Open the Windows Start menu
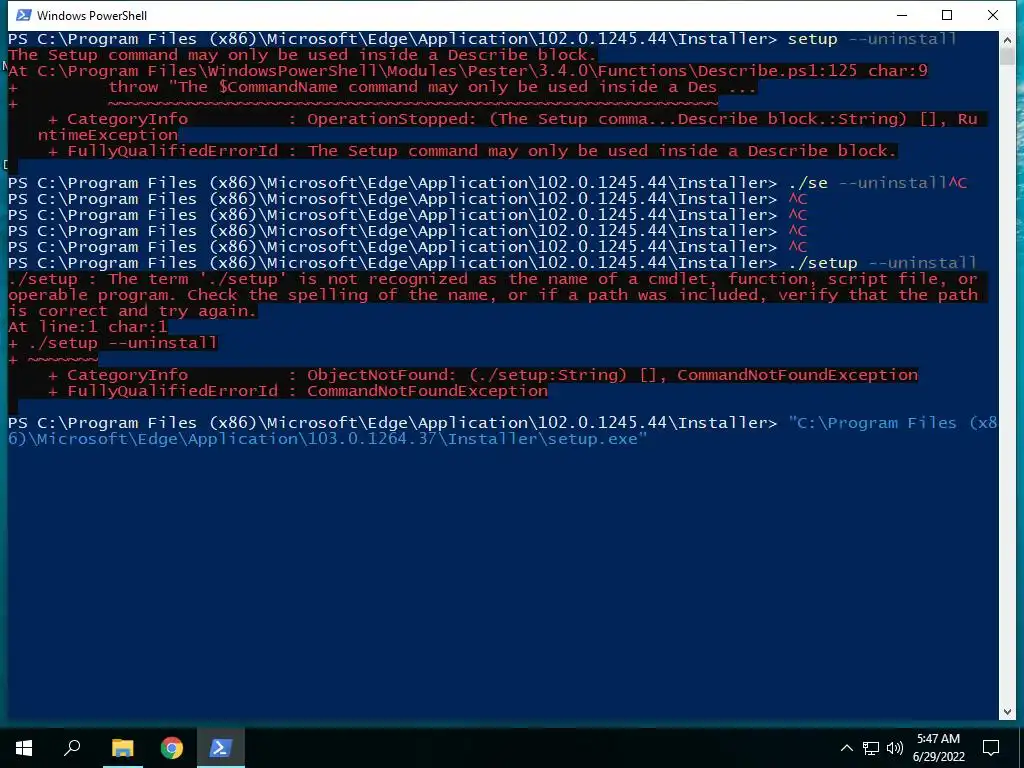This screenshot has width=1024, height=768. [24, 748]
